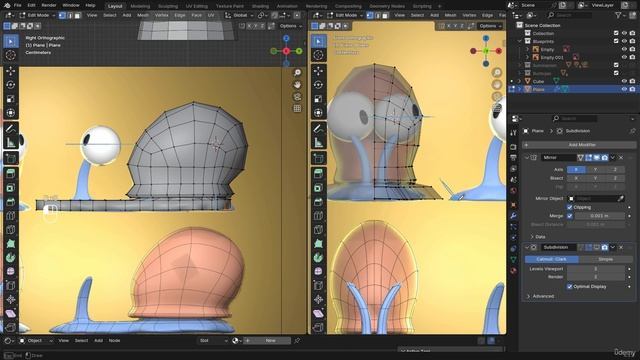Image resolution: width=640 pixels, height=360 pixels.
Task: Toggle camera view icon in left viewport
Action: 297,97
